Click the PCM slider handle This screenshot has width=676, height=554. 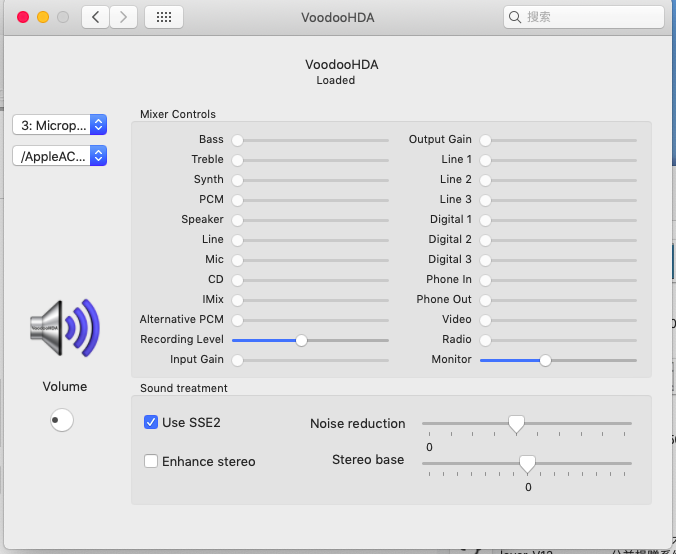coord(237,200)
